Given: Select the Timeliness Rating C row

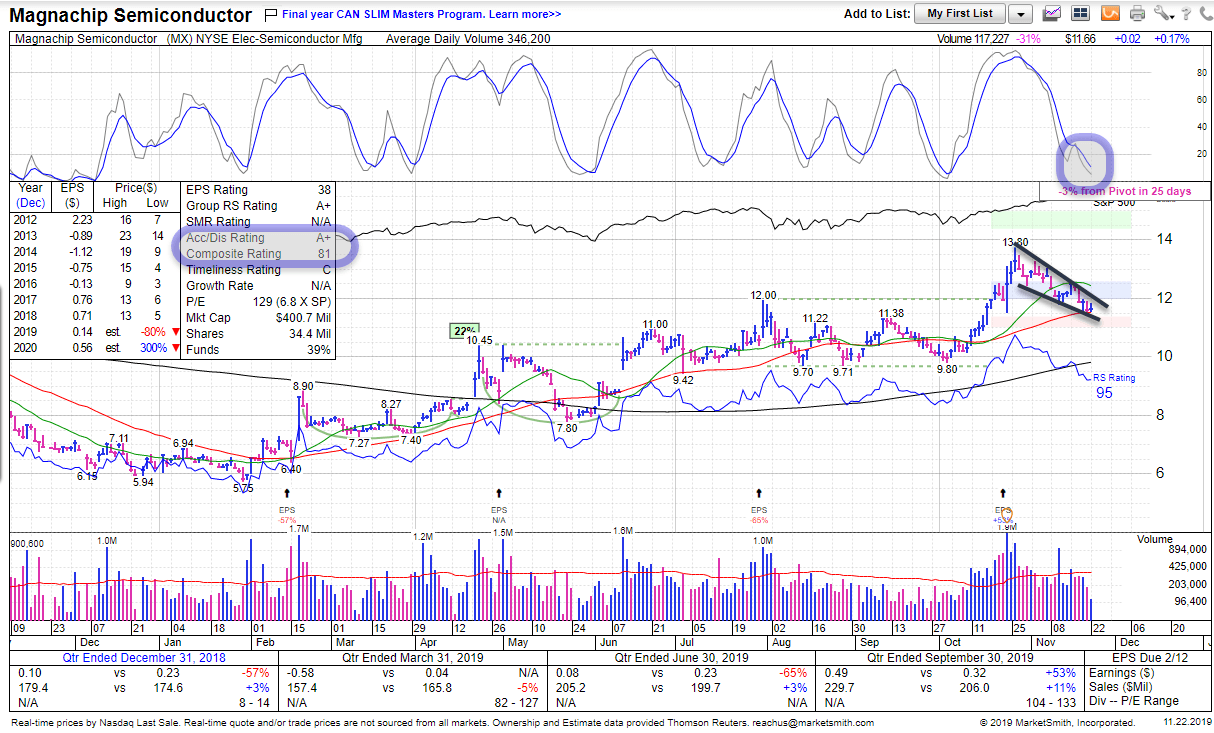Looking at the screenshot, I should pos(258,270).
